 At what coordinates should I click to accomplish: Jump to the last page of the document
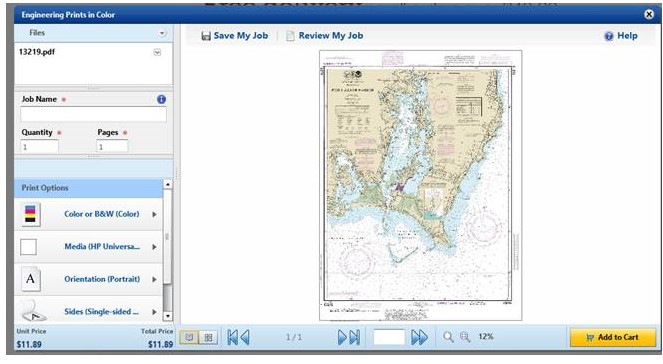coord(355,337)
